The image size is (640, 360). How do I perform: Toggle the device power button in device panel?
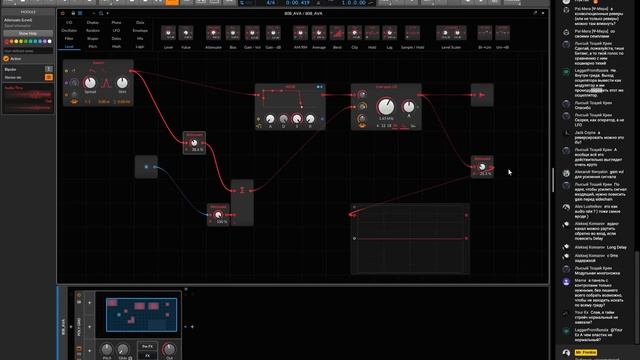tap(79, 295)
